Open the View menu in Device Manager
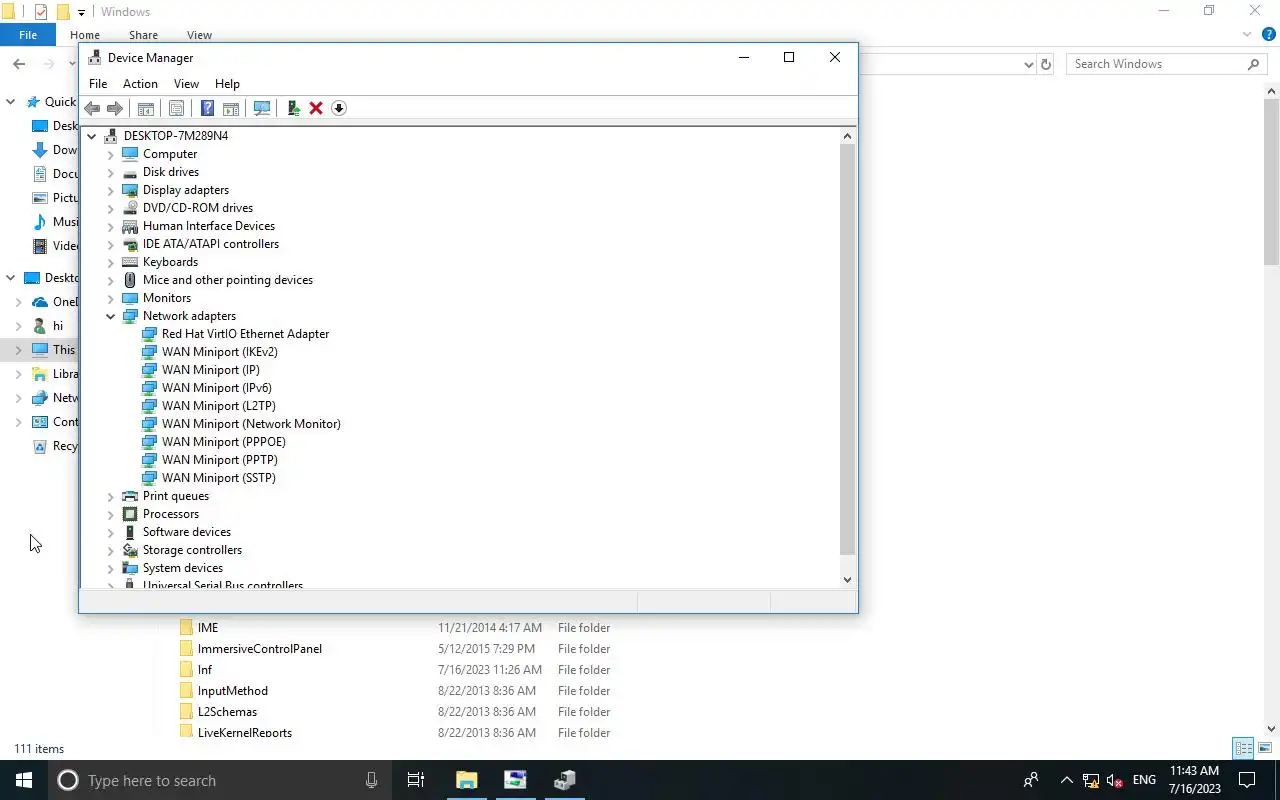1280x800 pixels. click(x=186, y=84)
